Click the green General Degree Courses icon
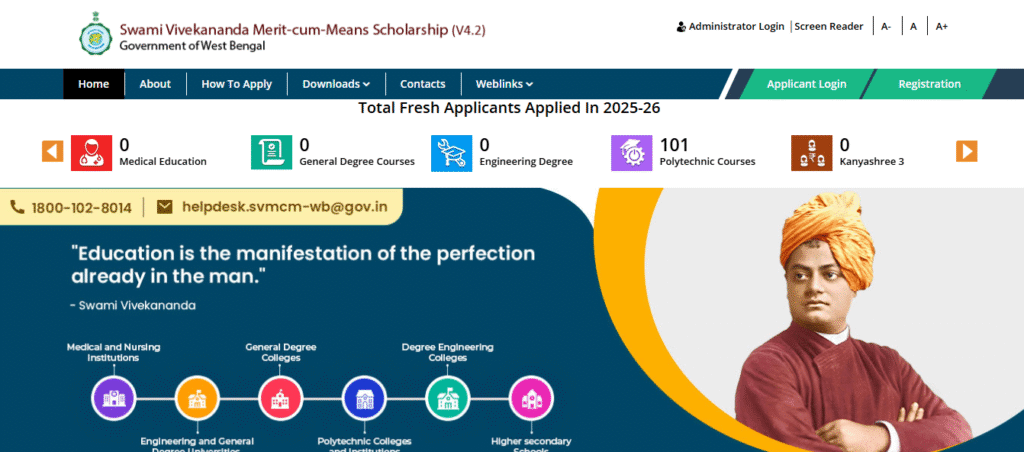This screenshot has height=452, width=1024. click(271, 153)
